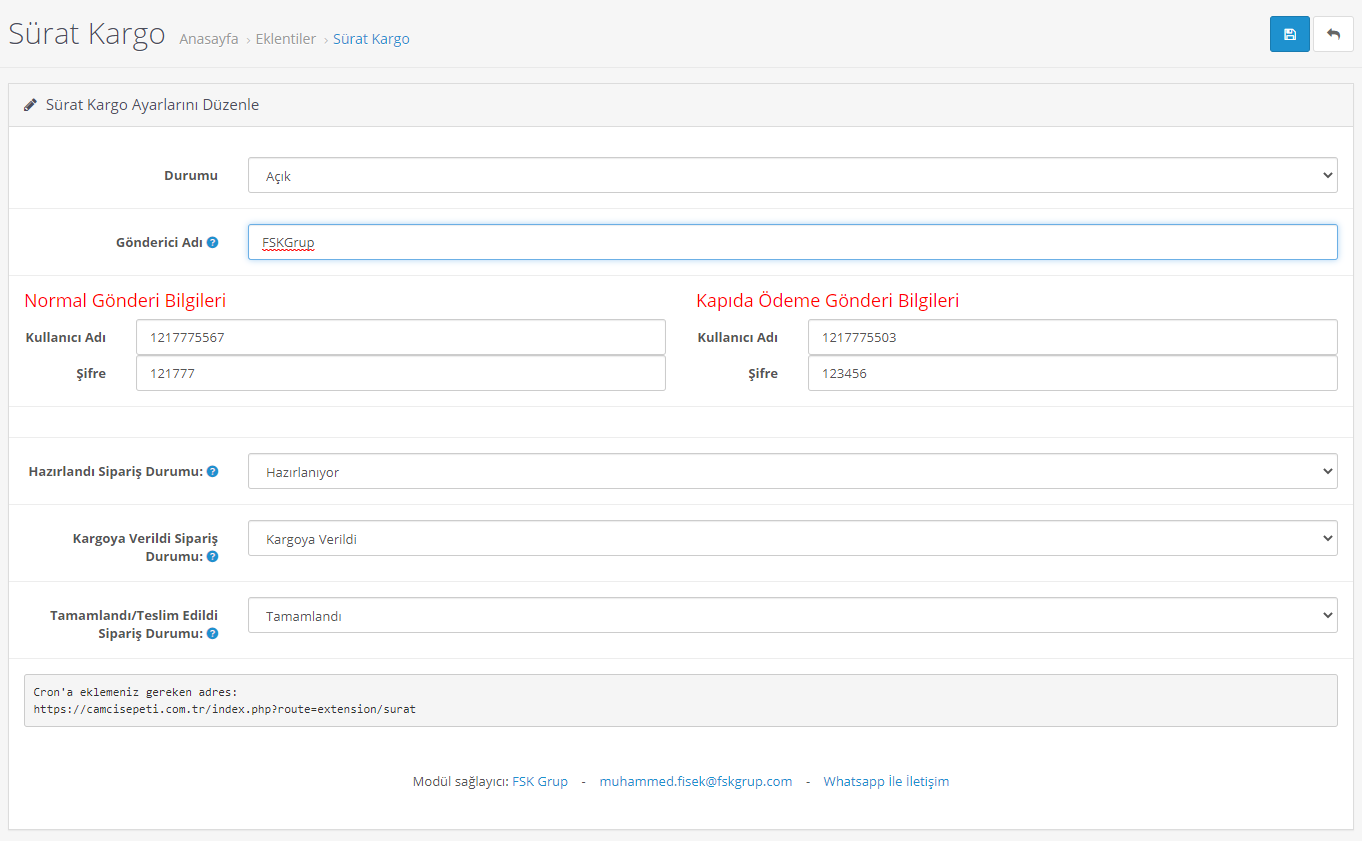Image resolution: width=1362 pixels, height=841 pixels.
Task: Click the Sürat Kargo Ayarlarını Düzenle heading text
Action: pos(153,105)
